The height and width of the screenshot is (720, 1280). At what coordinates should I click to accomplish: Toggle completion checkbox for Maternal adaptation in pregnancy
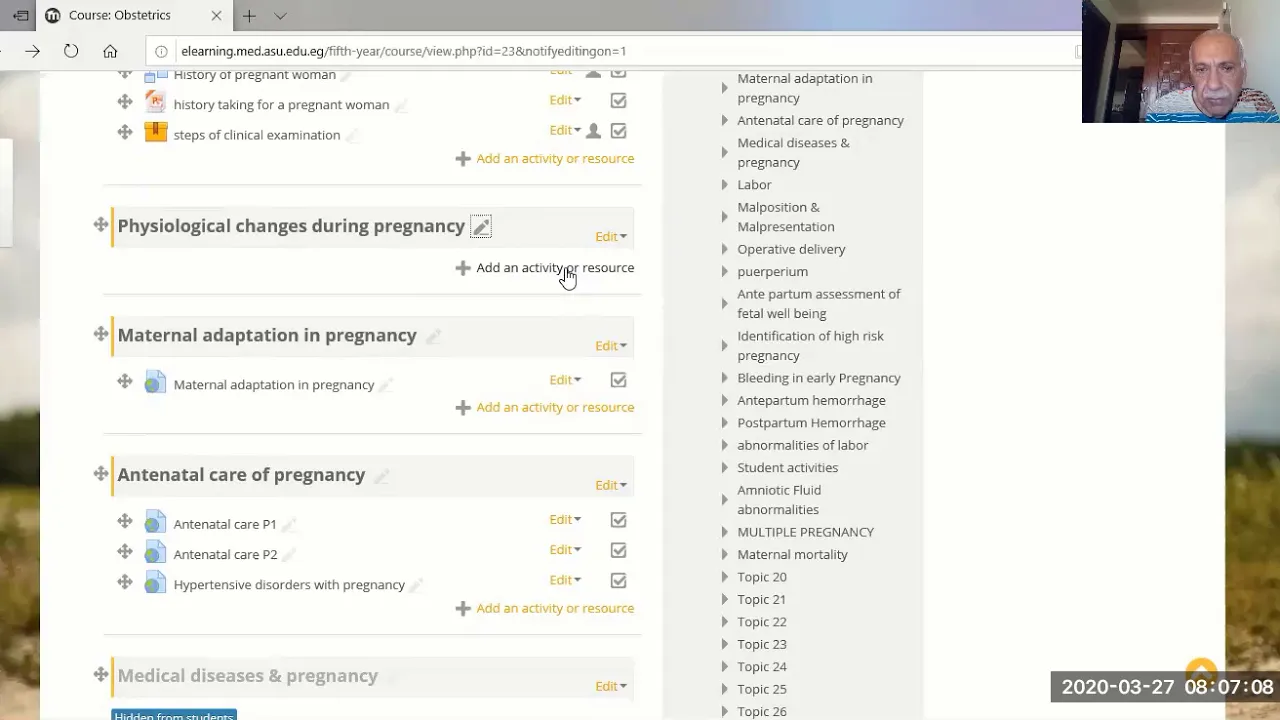pyautogui.click(x=618, y=380)
